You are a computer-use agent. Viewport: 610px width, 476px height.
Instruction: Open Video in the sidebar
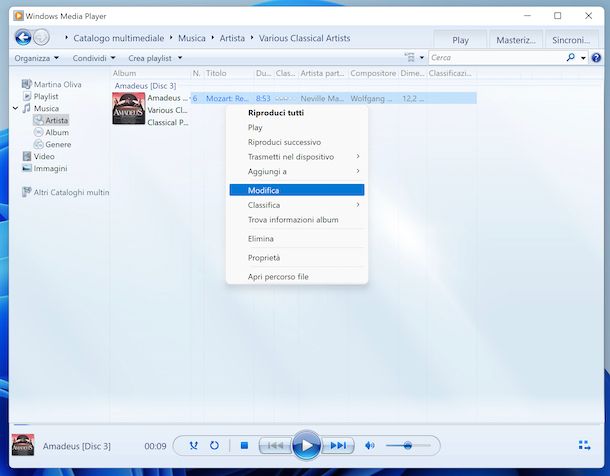[38, 157]
